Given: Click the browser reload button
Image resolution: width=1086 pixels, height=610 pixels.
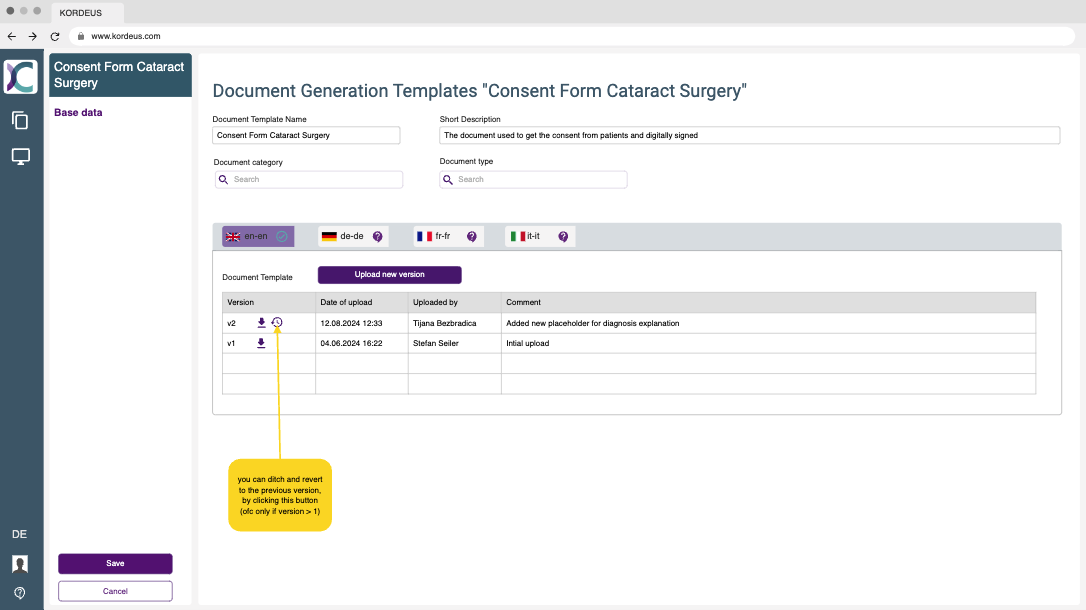Looking at the screenshot, I should 55,36.
